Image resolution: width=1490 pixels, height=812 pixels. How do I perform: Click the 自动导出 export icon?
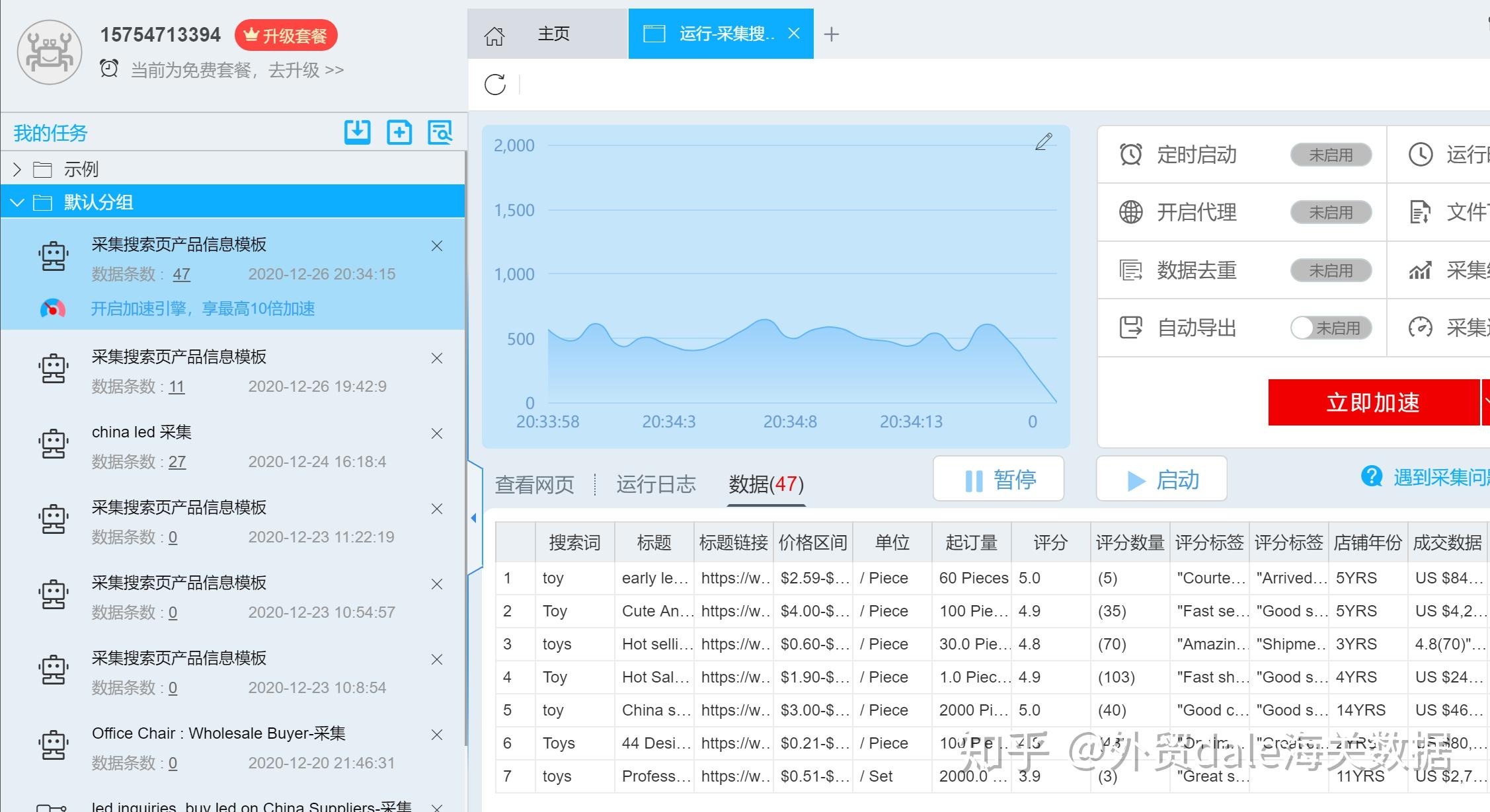(x=1130, y=328)
